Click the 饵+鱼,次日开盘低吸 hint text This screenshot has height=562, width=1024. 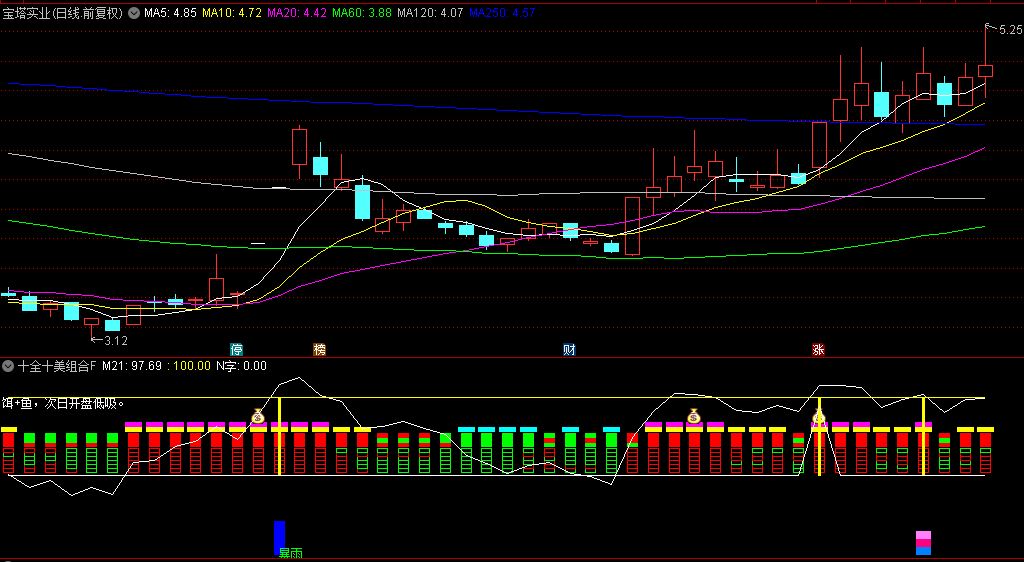coord(63,403)
